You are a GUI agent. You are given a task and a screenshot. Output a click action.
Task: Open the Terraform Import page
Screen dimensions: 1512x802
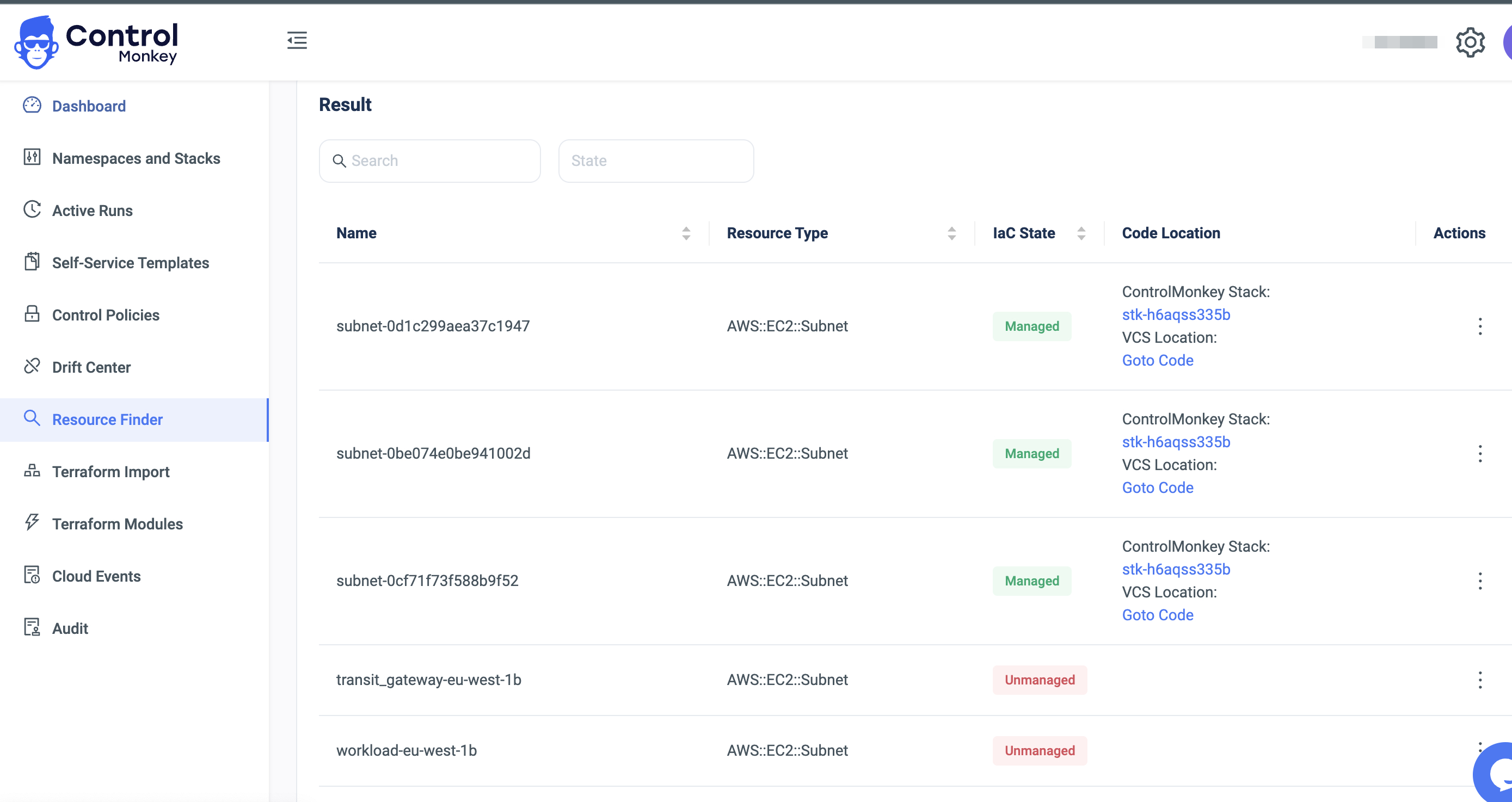110,472
